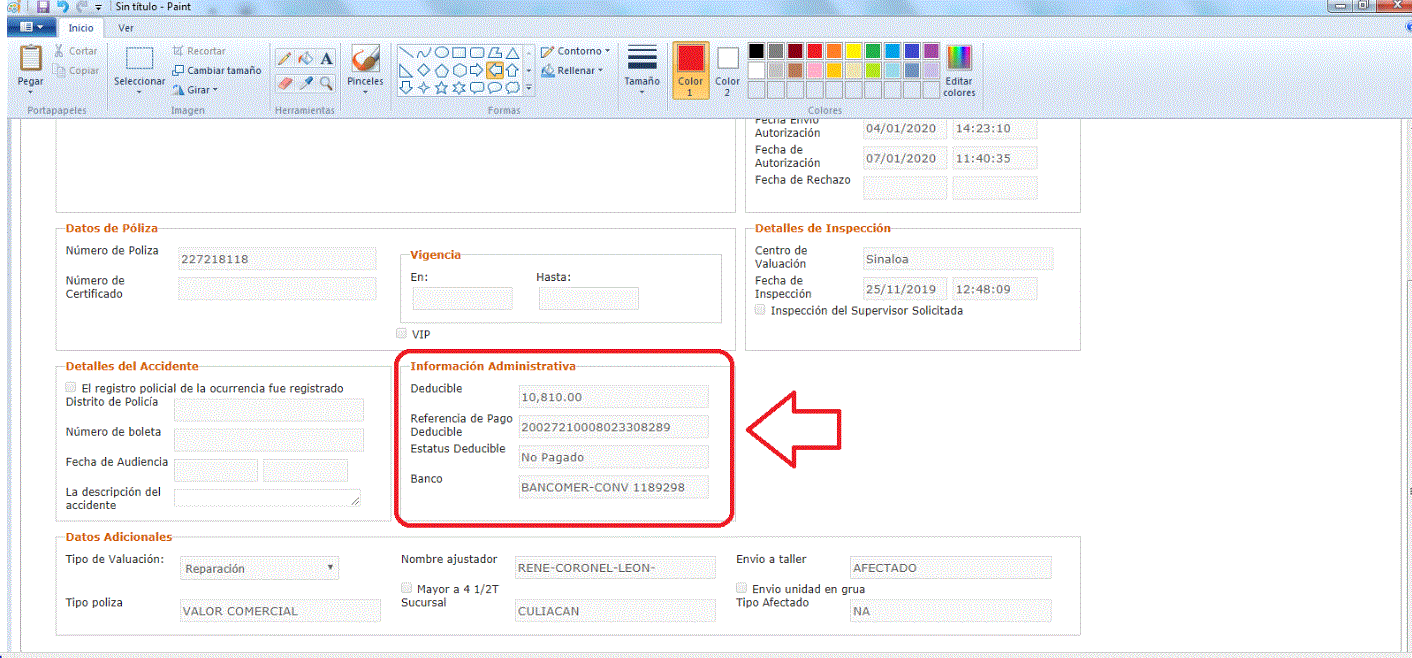
Task: Toggle the VIP checkbox
Action: (402, 334)
